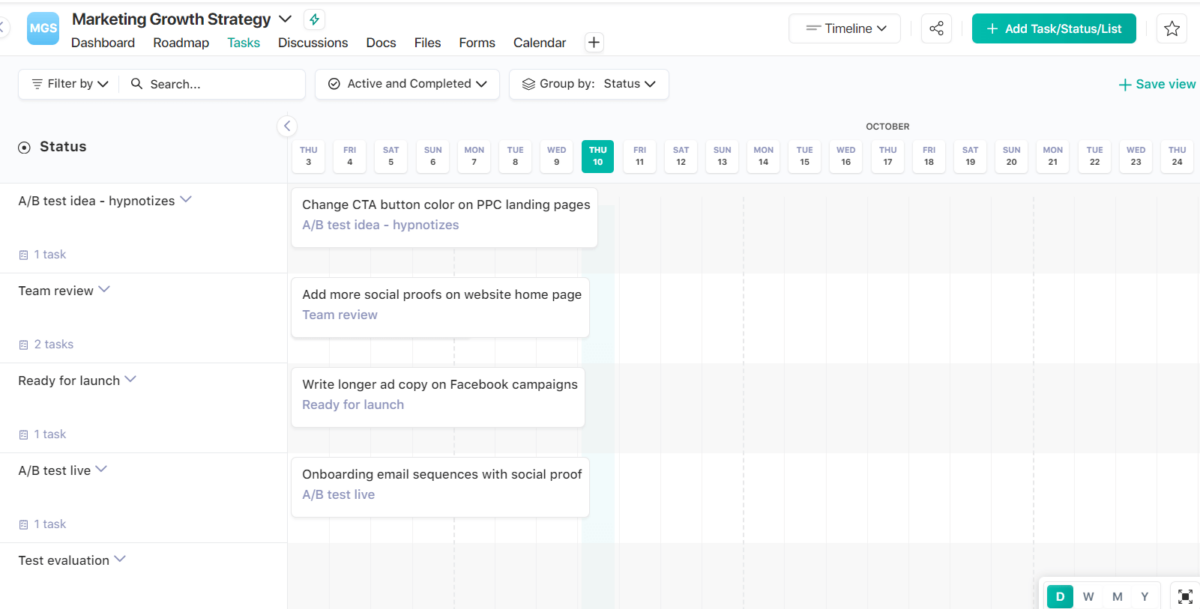The height and width of the screenshot is (609, 1200).
Task: Open fullscreen mode via the expand icon
Action: pyautogui.click(x=1186, y=595)
